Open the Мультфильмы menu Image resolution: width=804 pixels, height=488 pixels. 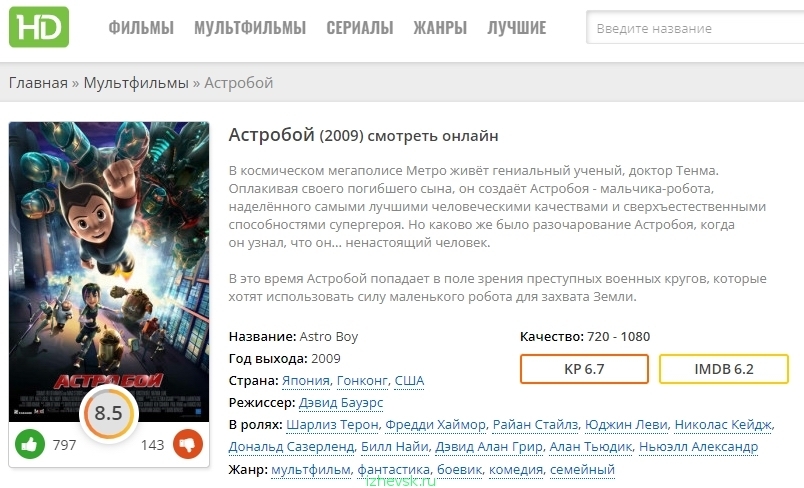(x=250, y=28)
